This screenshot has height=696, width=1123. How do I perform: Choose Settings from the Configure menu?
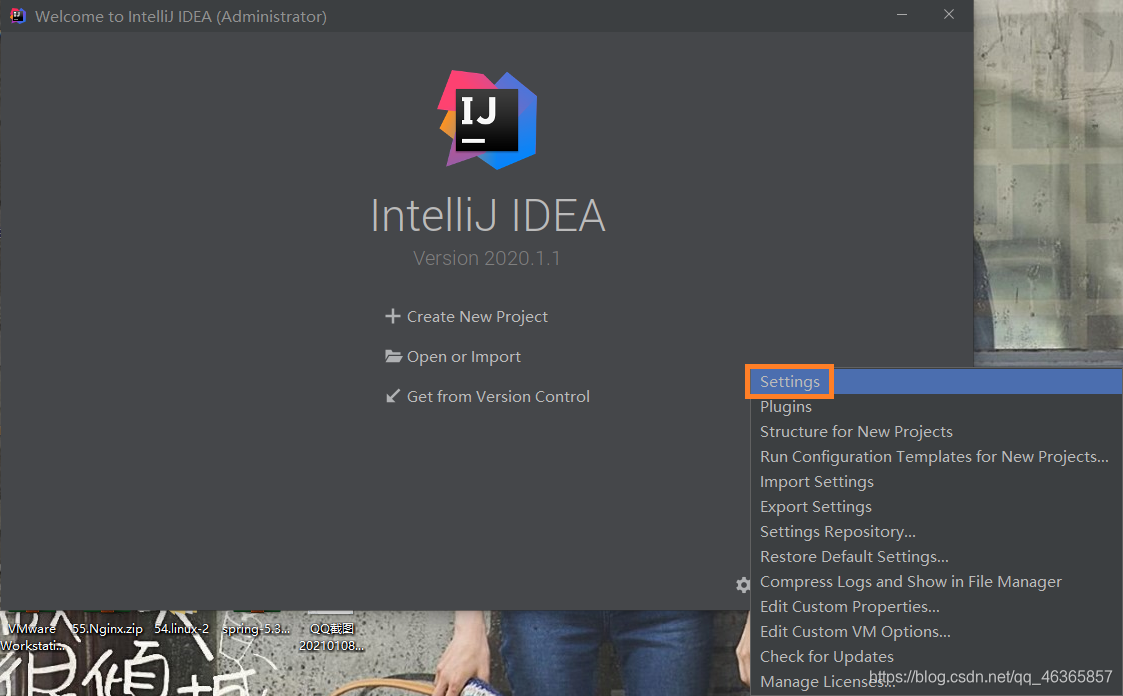[935, 382]
